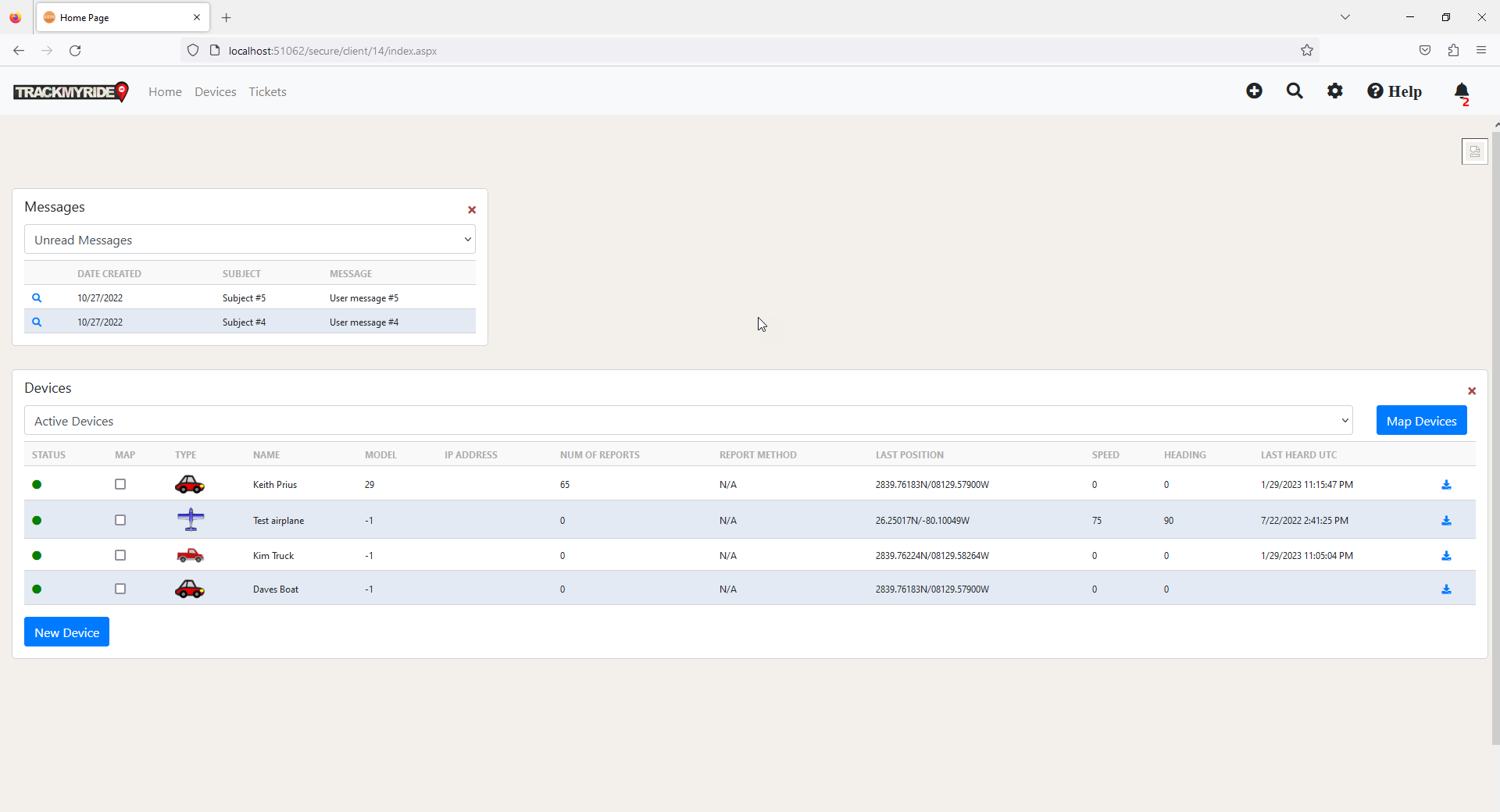Image resolution: width=1500 pixels, height=812 pixels.
Task: Click the page vertical scrollbar
Action: point(1495,437)
